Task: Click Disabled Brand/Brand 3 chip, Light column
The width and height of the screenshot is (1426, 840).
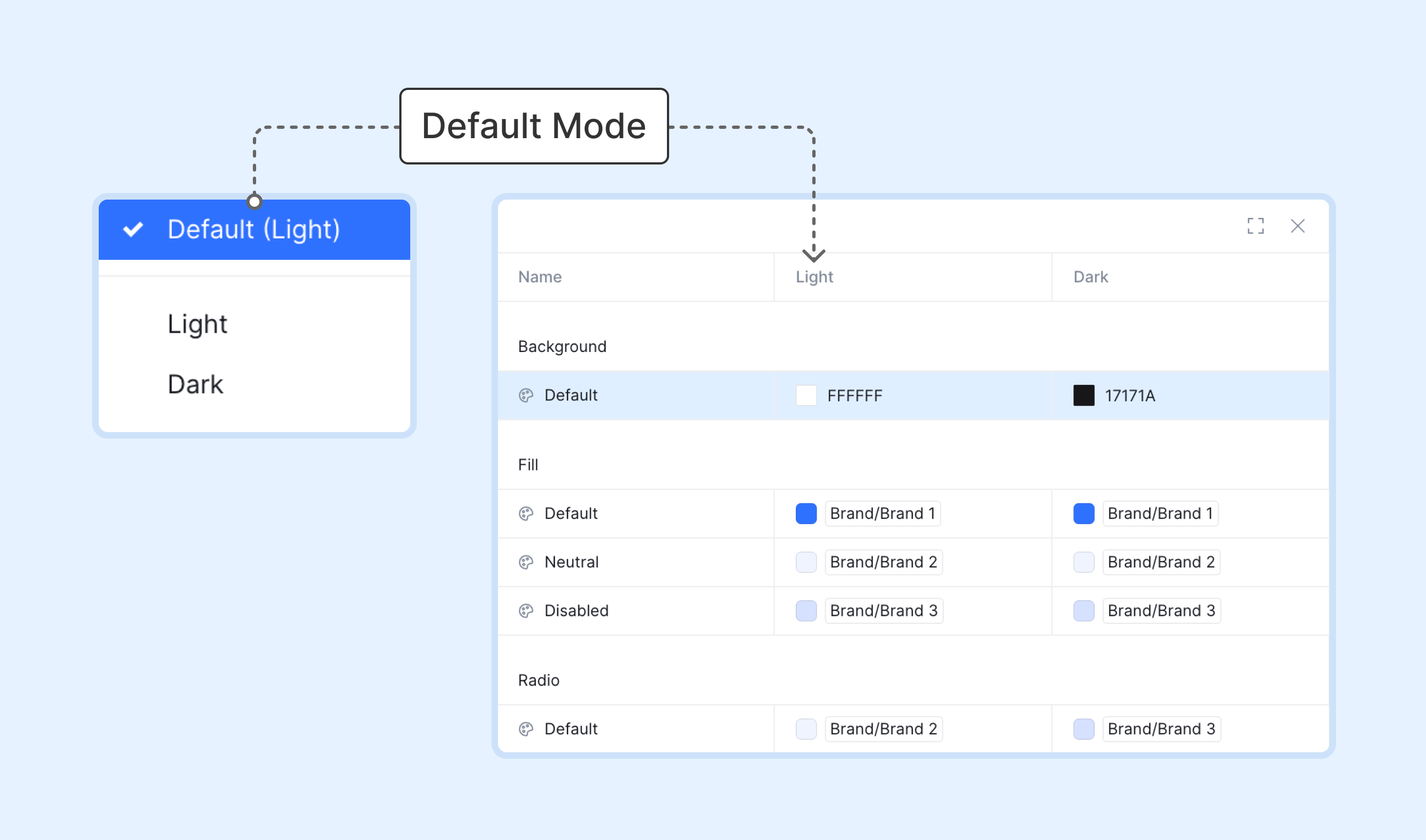Action: (884, 611)
